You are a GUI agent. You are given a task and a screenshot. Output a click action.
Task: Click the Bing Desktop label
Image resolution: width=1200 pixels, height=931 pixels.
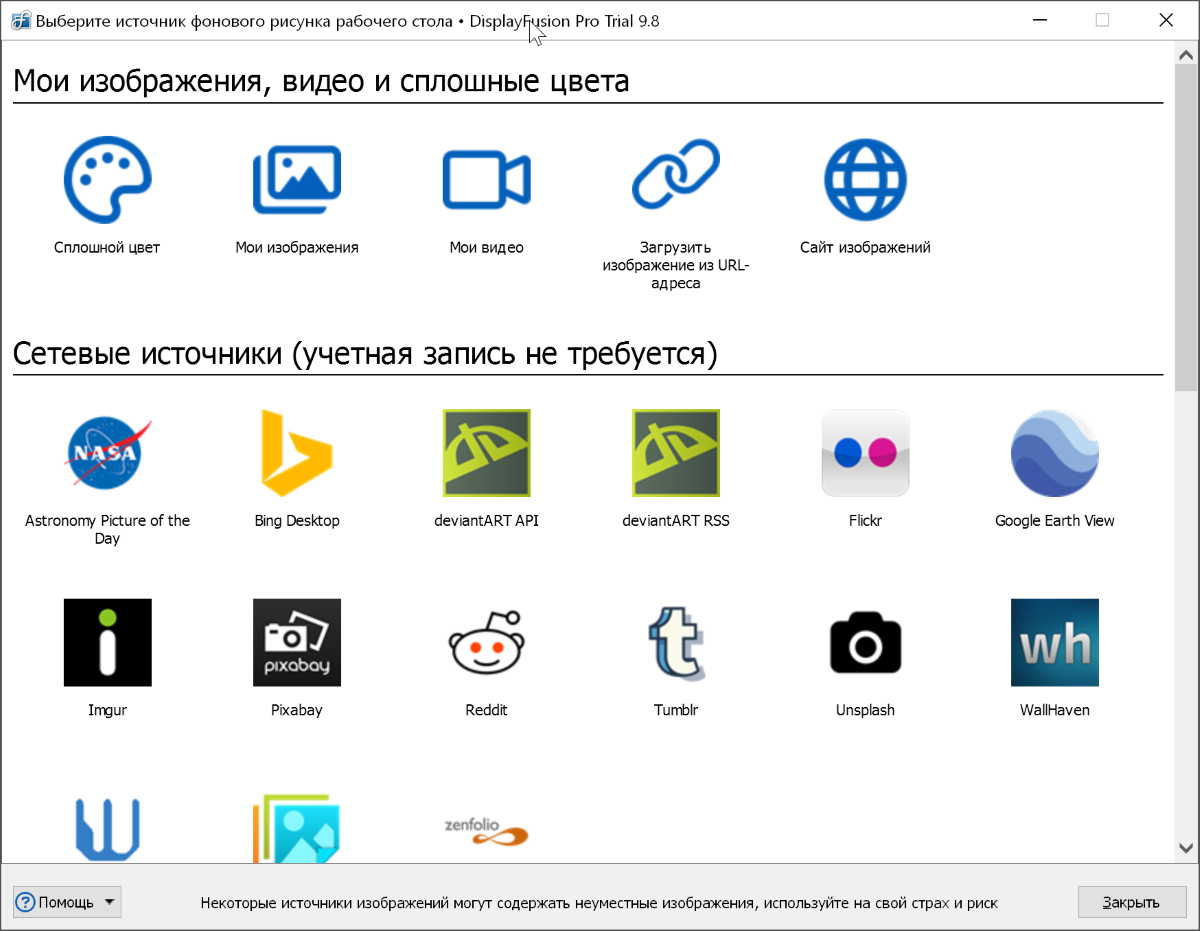pos(297,520)
